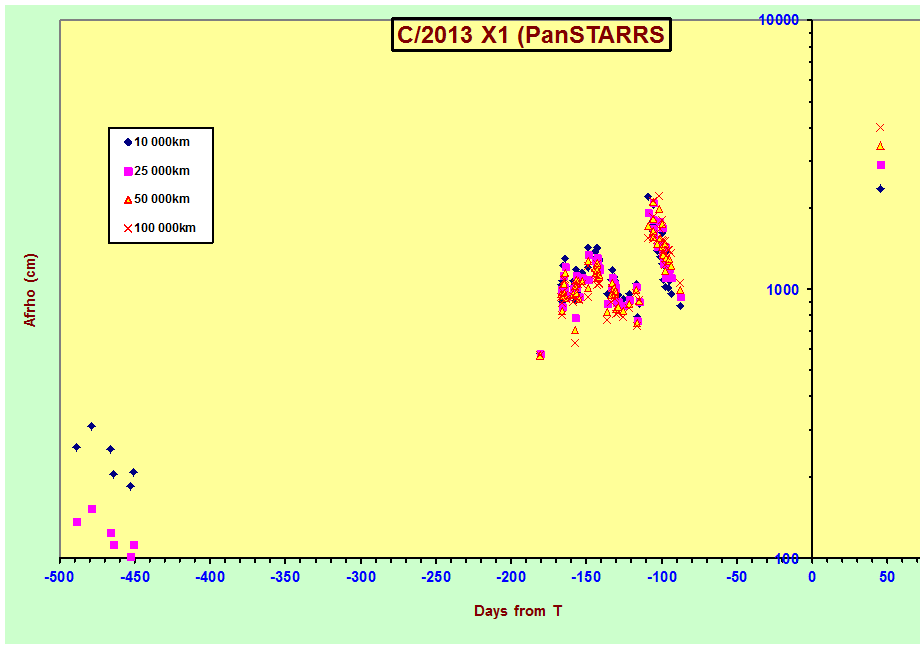Viewport: 920px width, 671px height.
Task: Click the -300 x-axis tick label
Action: click(x=361, y=577)
